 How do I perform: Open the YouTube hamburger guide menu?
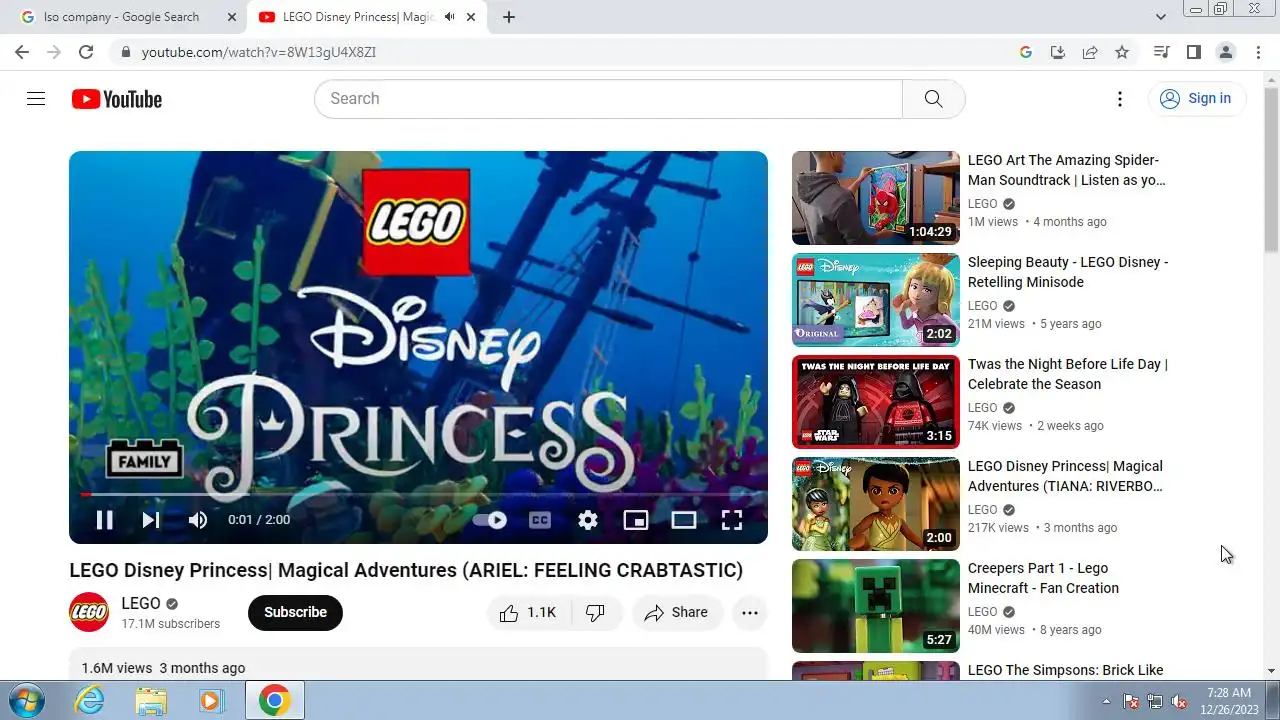pyautogui.click(x=36, y=98)
